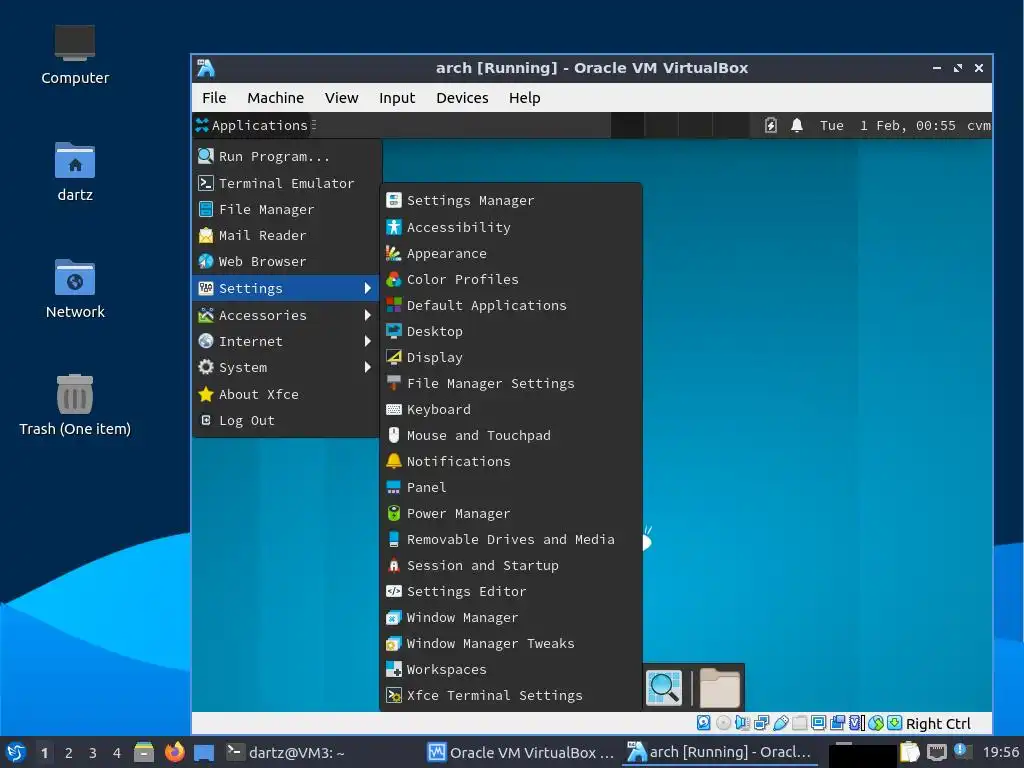
Task: Open VirtualBox Help menu
Action: (x=524, y=98)
